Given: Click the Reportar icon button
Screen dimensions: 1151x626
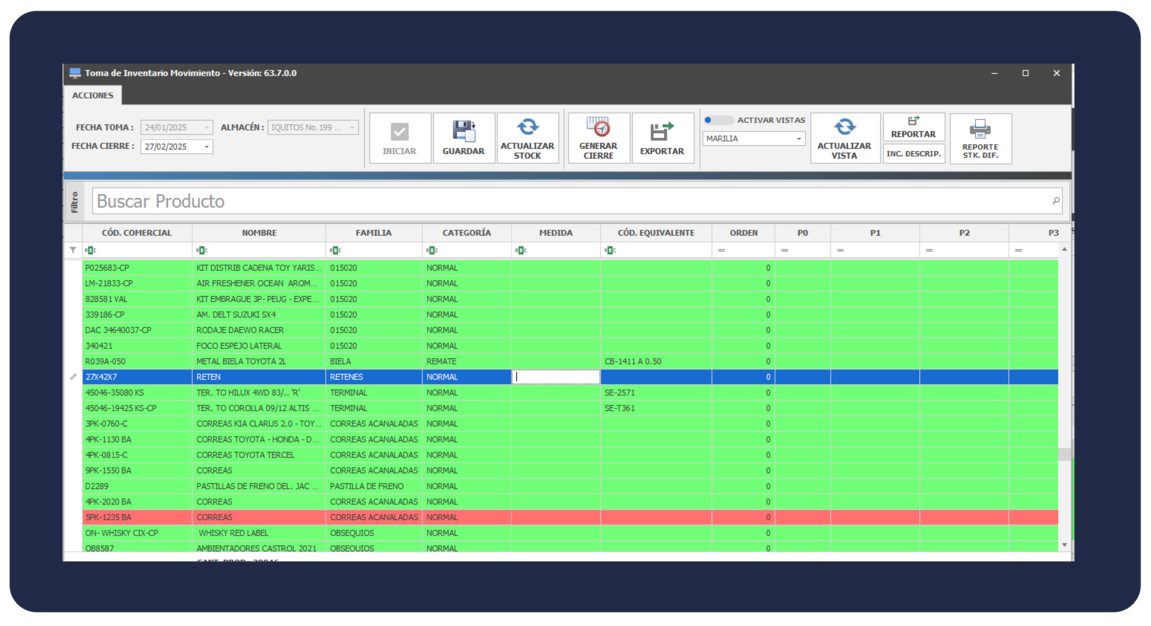Looking at the screenshot, I should [913, 121].
